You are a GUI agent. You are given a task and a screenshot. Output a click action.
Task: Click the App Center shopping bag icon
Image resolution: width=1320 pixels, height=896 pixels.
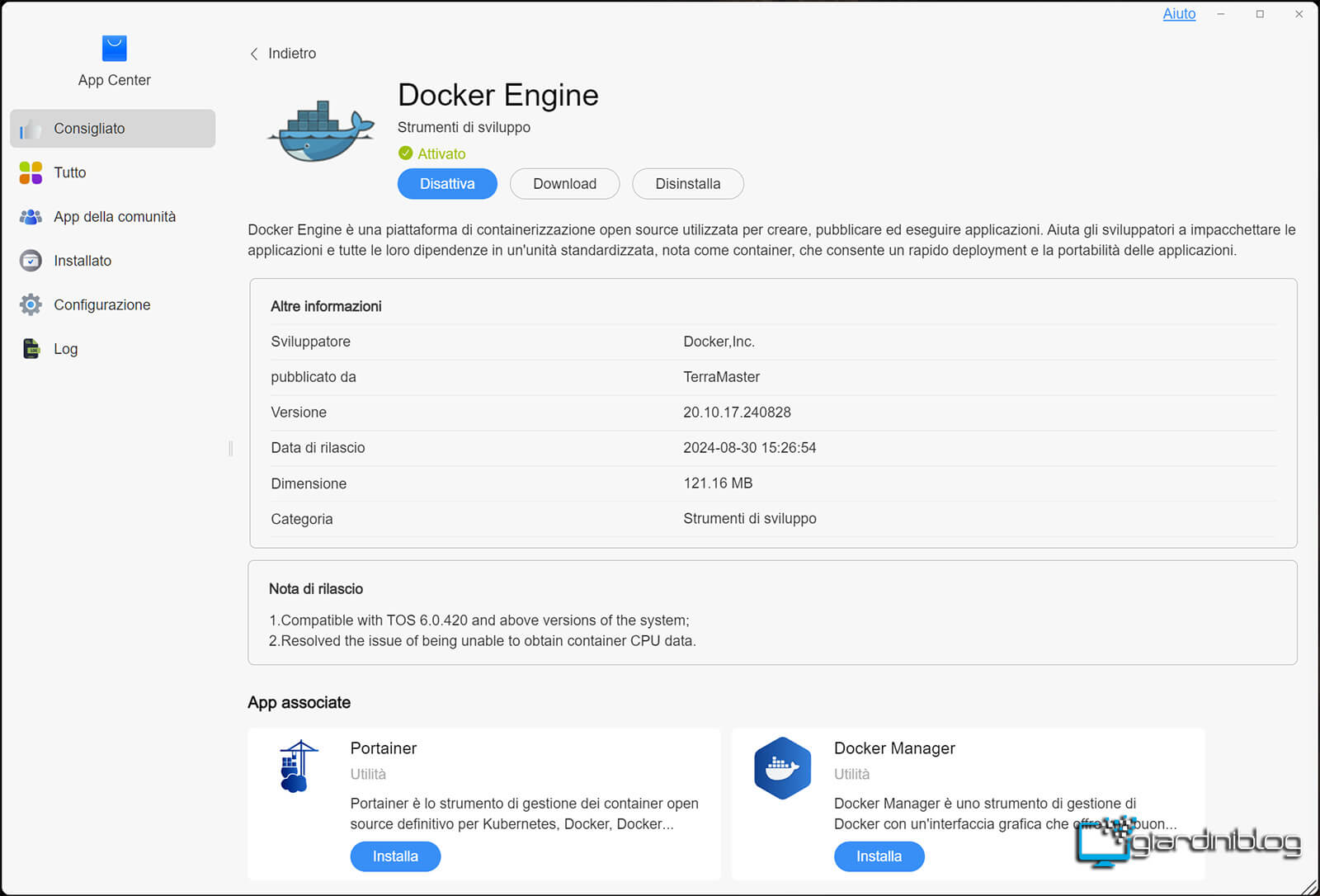click(114, 48)
